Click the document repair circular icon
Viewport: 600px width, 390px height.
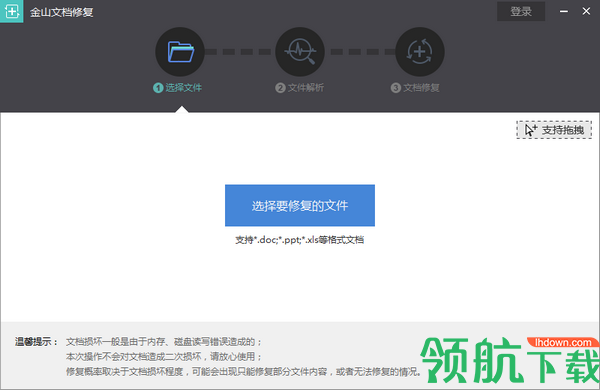point(420,52)
